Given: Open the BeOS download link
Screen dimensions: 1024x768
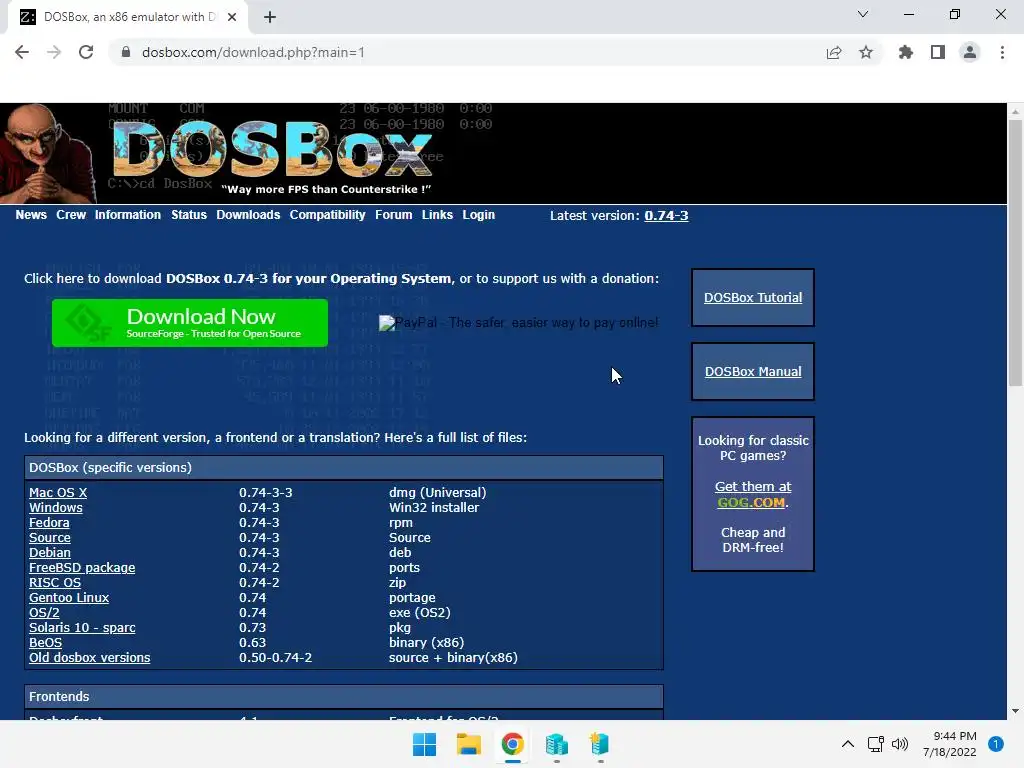Looking at the screenshot, I should (x=46, y=643).
